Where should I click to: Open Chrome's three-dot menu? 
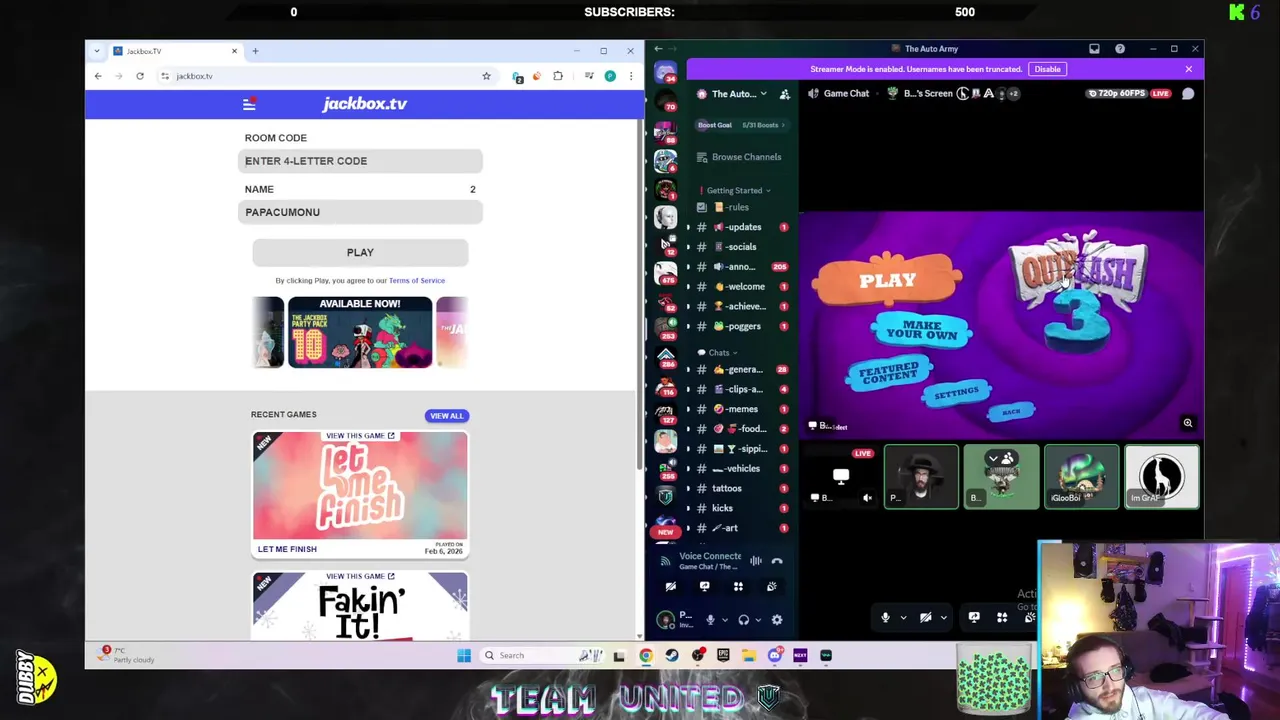[x=630, y=76]
